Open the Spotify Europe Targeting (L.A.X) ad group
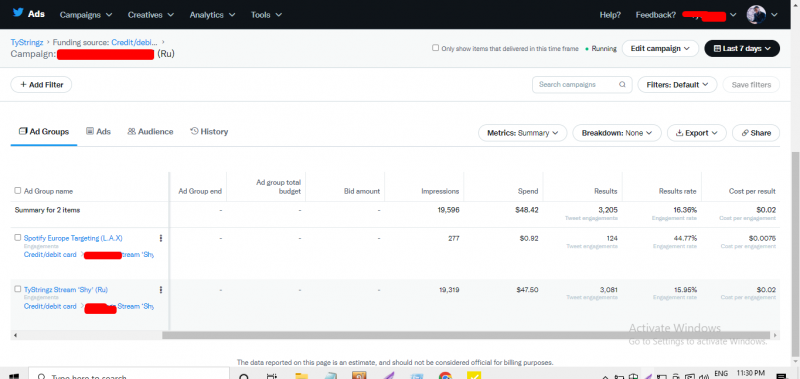This screenshot has width=800, height=379. pos(73,238)
